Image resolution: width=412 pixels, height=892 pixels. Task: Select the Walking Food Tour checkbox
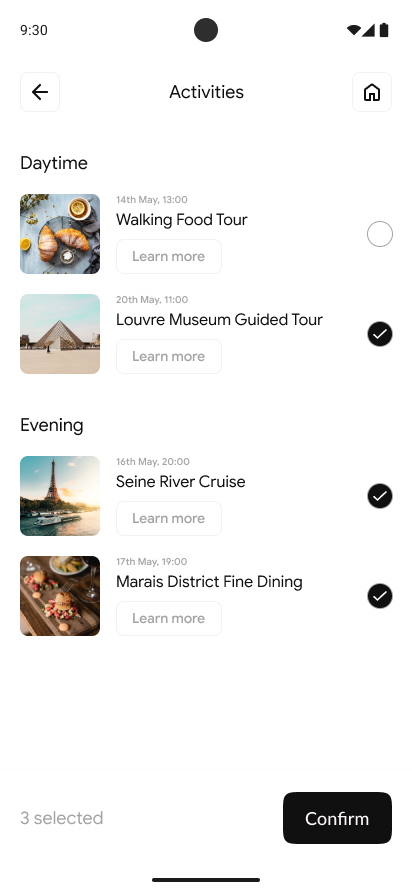(x=380, y=234)
